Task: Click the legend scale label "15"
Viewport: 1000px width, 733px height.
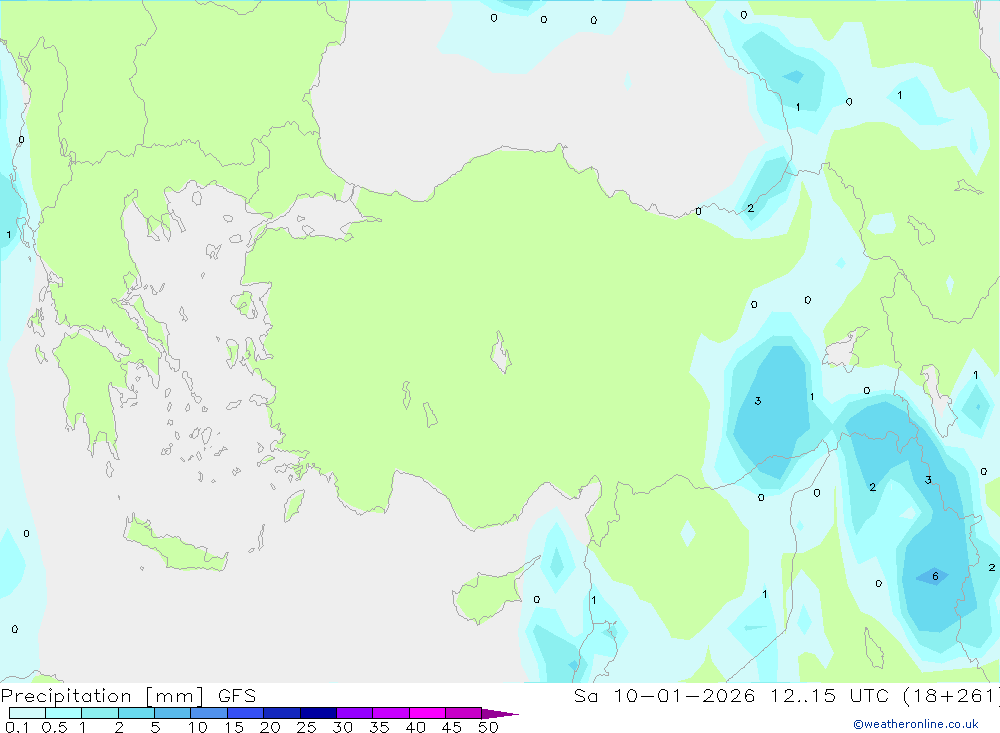Action: tap(234, 727)
